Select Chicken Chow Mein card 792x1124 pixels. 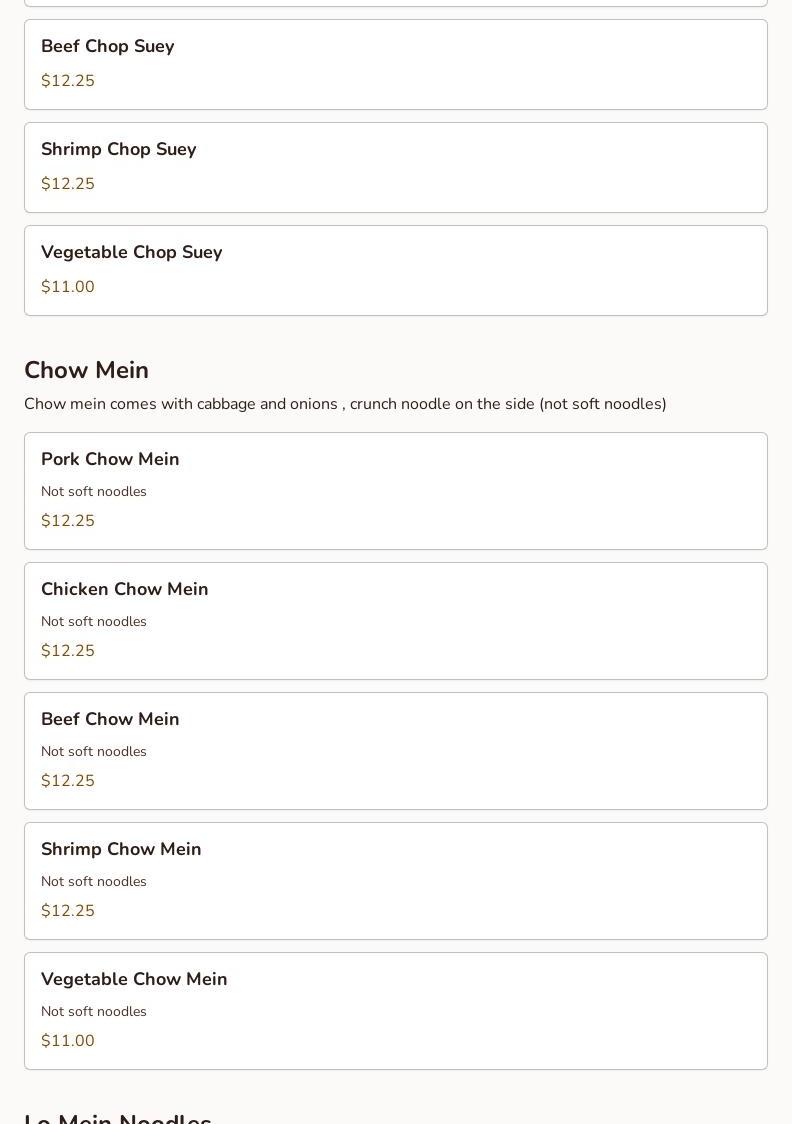396,621
